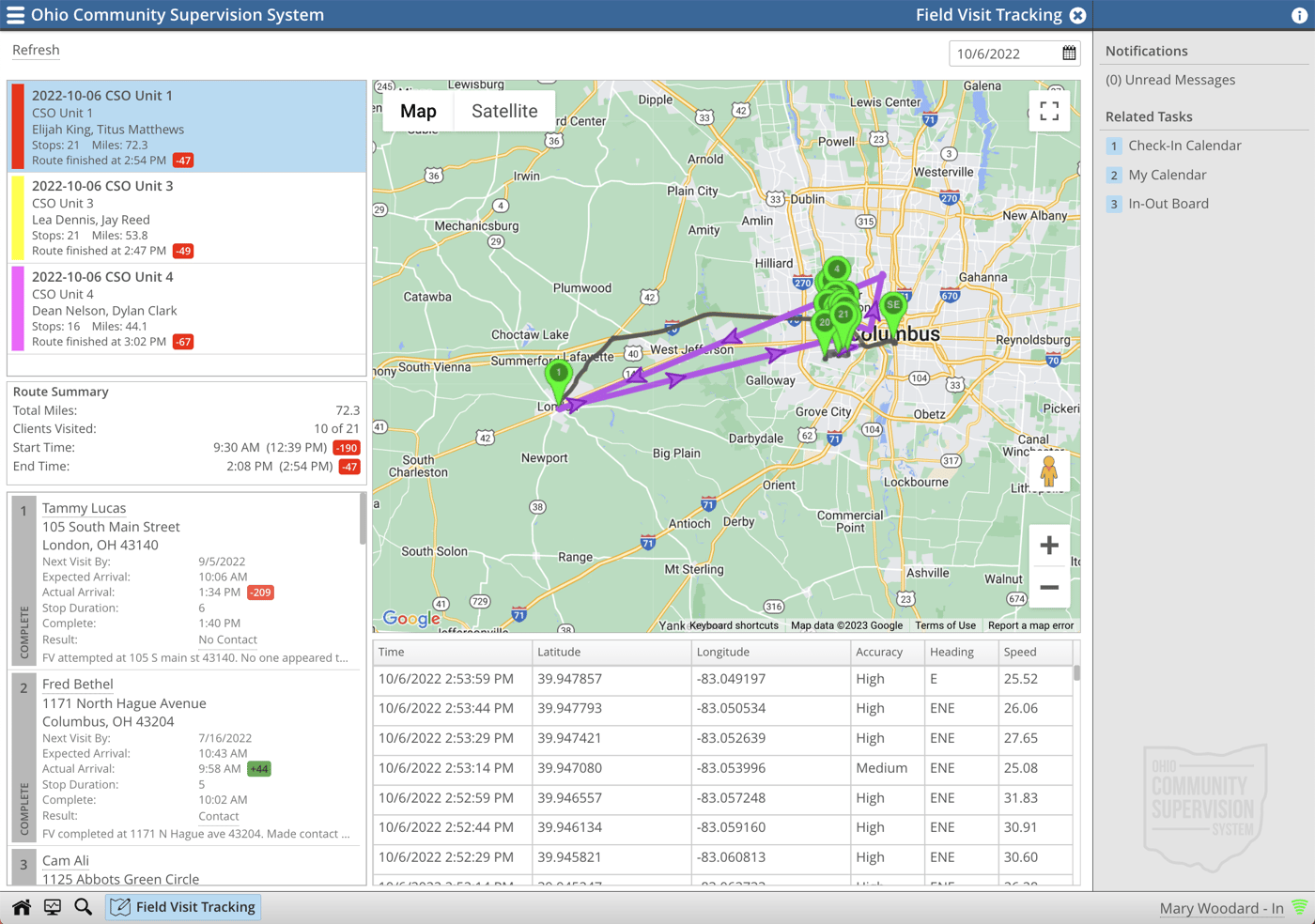Click Report a map error
The height and width of the screenshot is (924, 1315).
tap(1030, 625)
